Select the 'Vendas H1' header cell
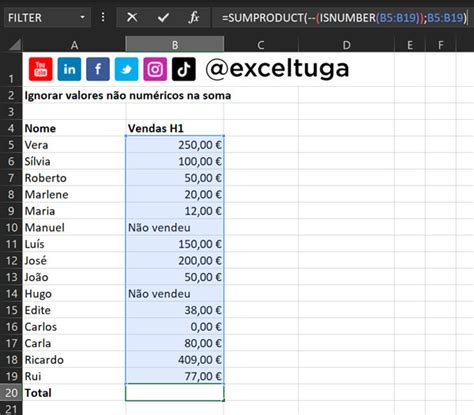Viewport: 474px width, 415px height. coord(175,128)
